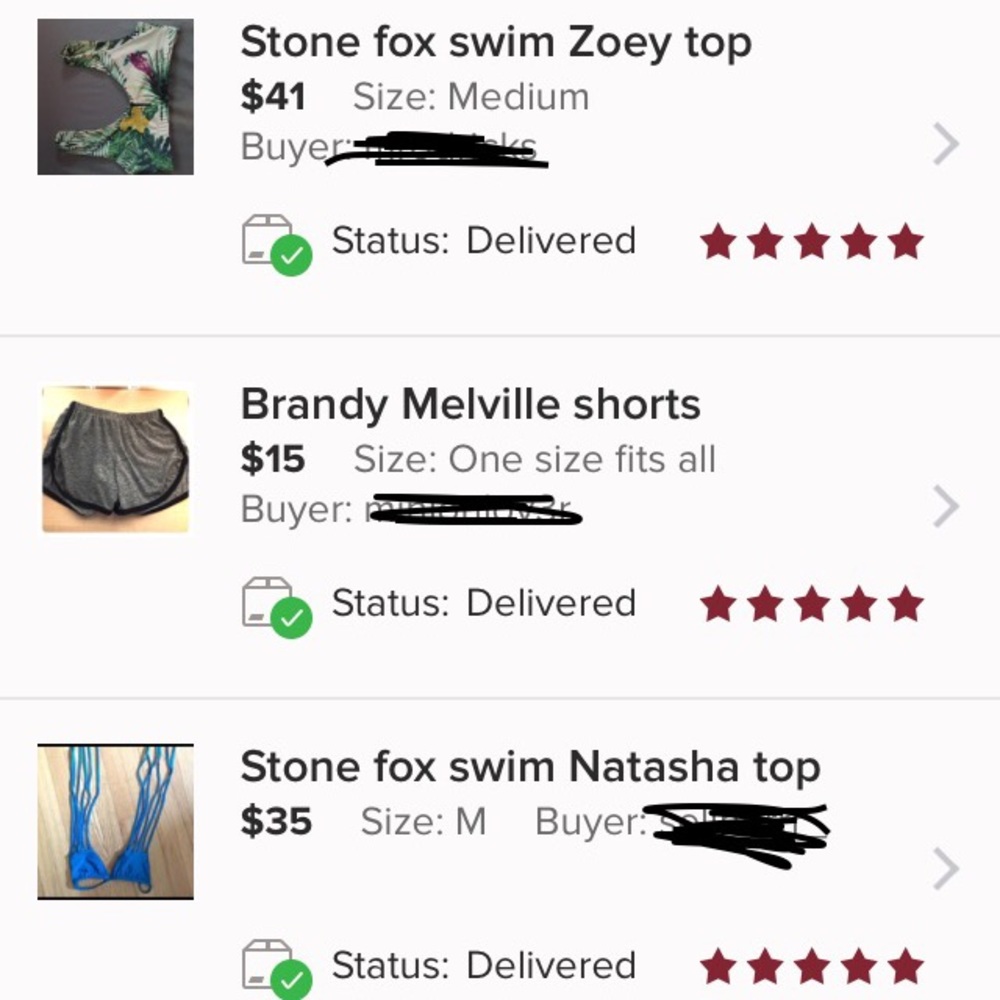Click the third star on Natasha top rating
The image size is (1000, 1000).
tap(810, 966)
